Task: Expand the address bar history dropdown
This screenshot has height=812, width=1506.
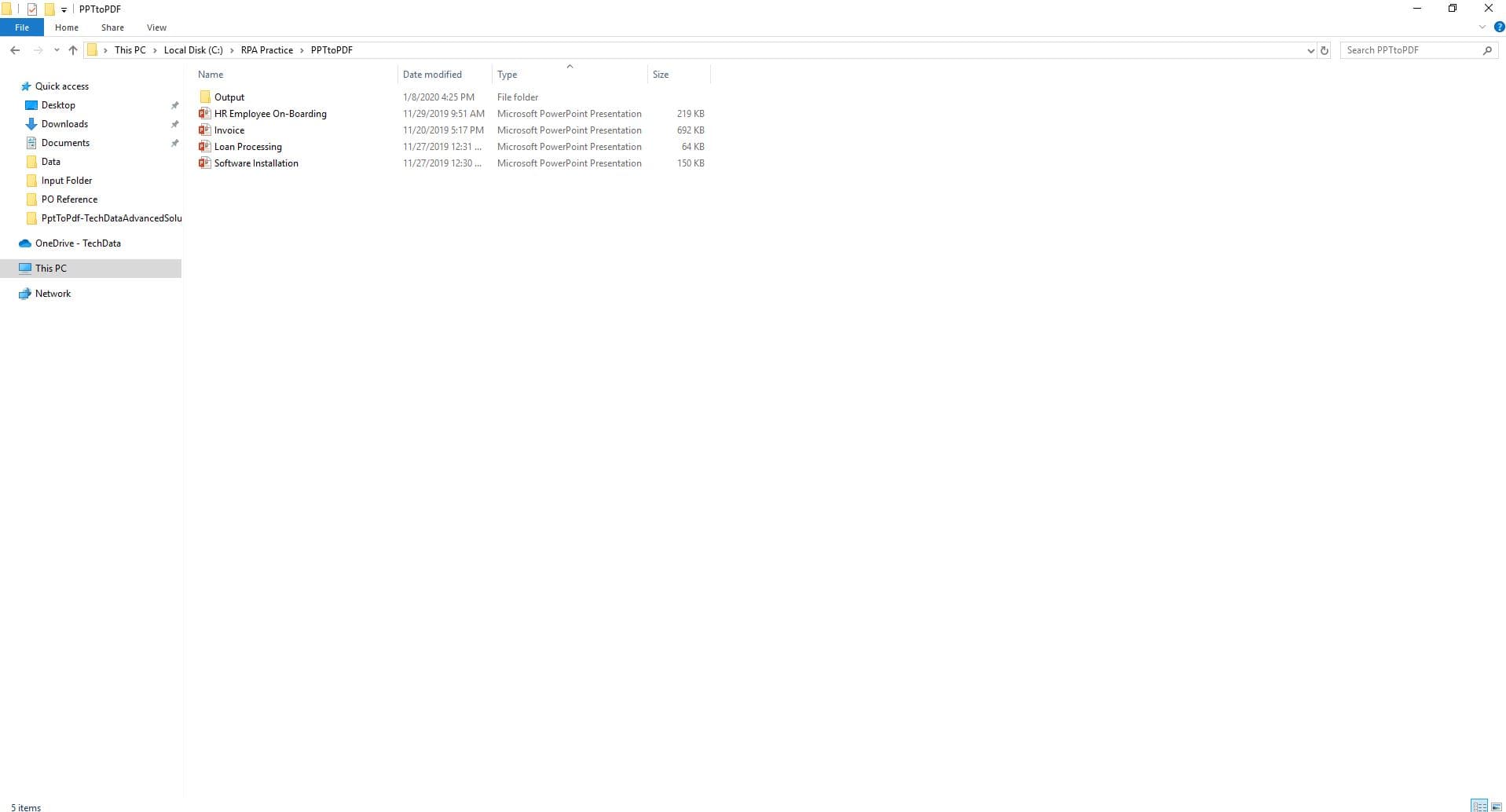Action: 1310,50
